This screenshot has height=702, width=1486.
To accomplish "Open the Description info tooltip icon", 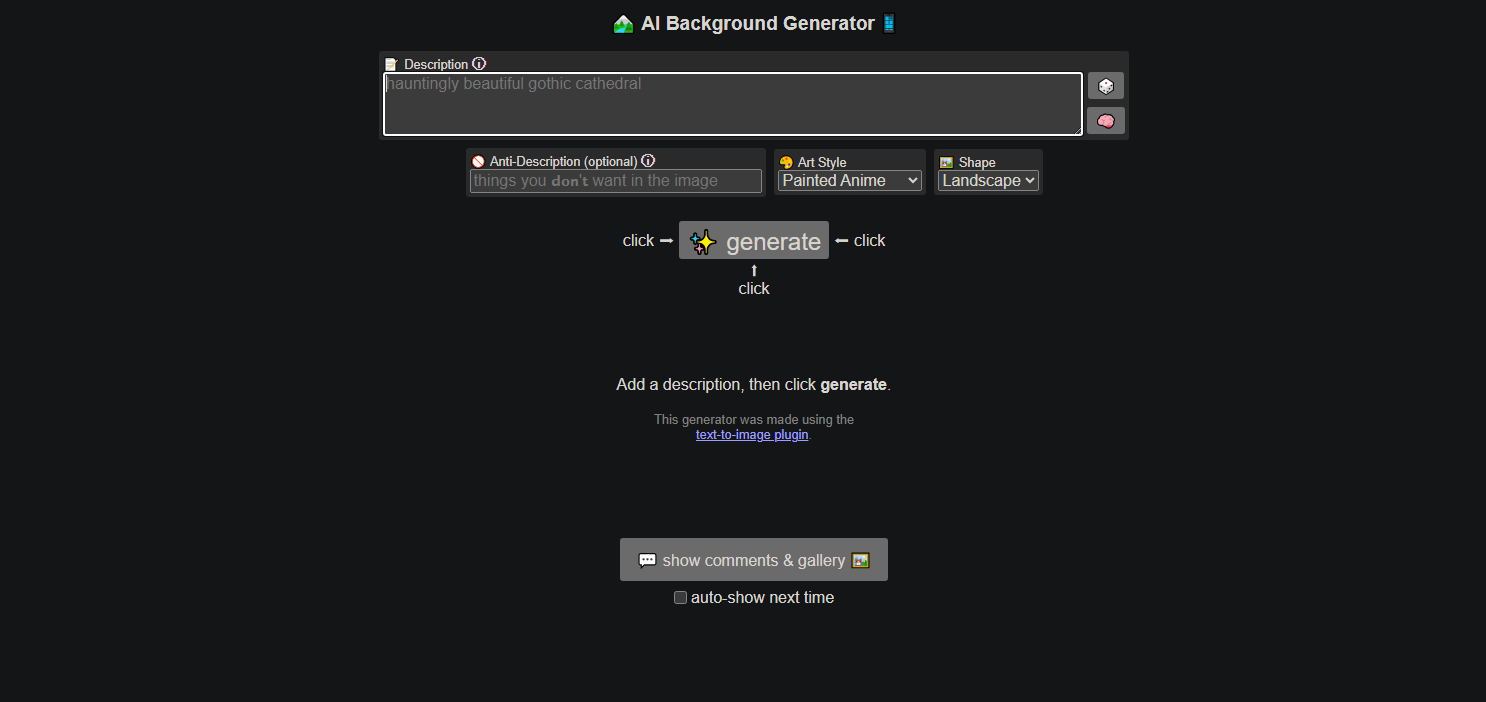I will point(479,63).
